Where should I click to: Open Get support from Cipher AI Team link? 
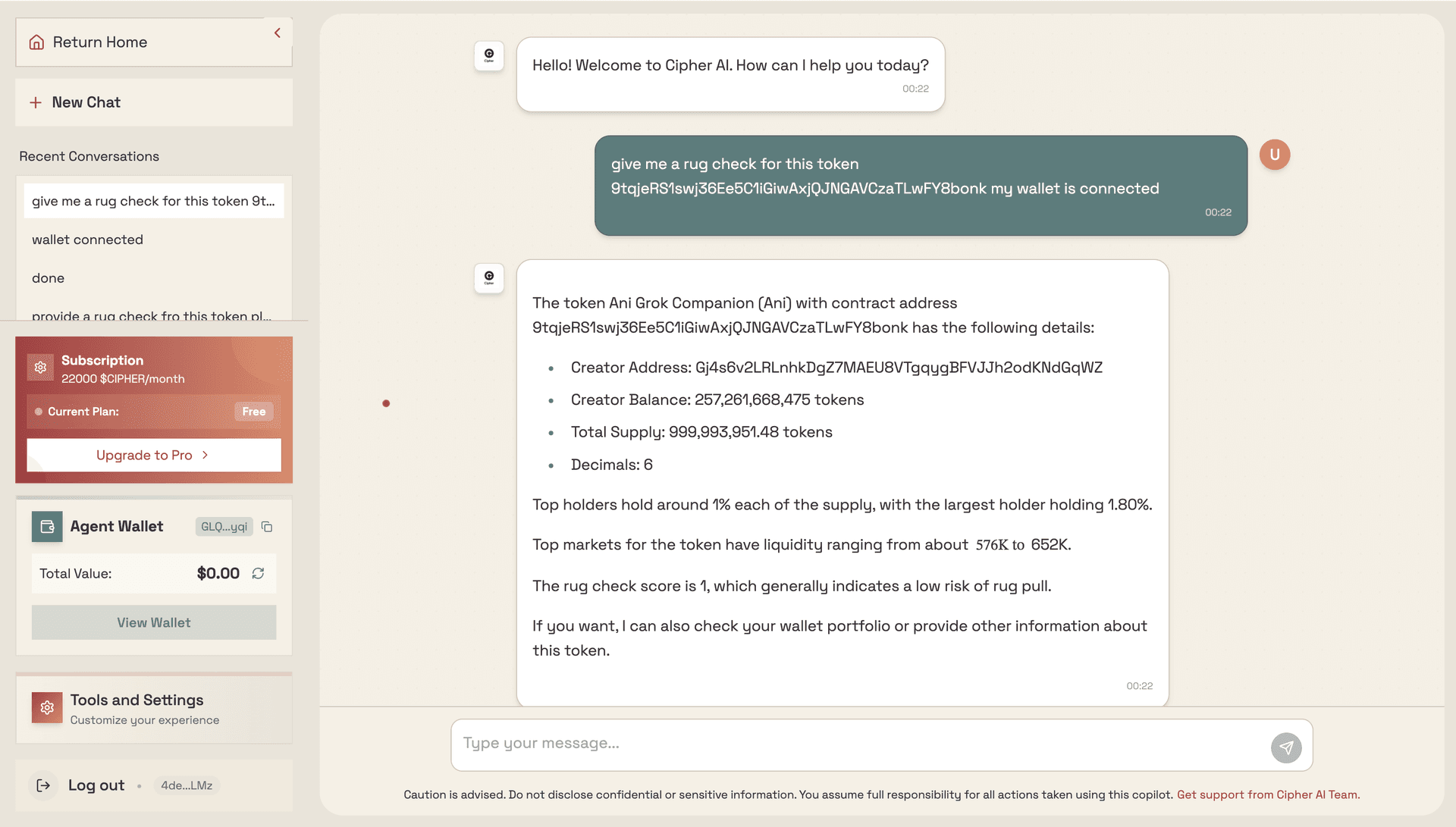coord(1268,794)
